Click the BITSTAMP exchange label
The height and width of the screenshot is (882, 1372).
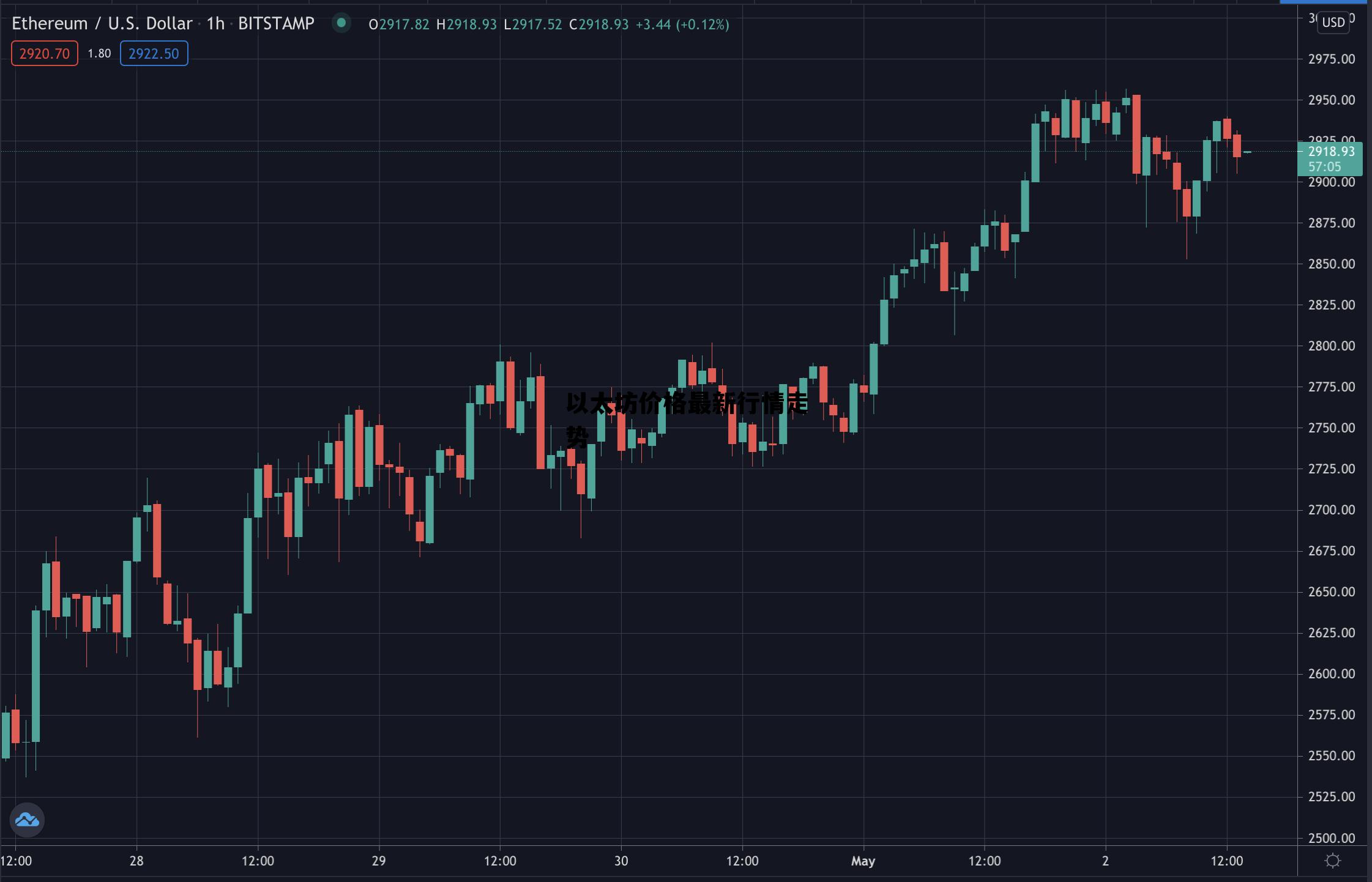(x=276, y=24)
